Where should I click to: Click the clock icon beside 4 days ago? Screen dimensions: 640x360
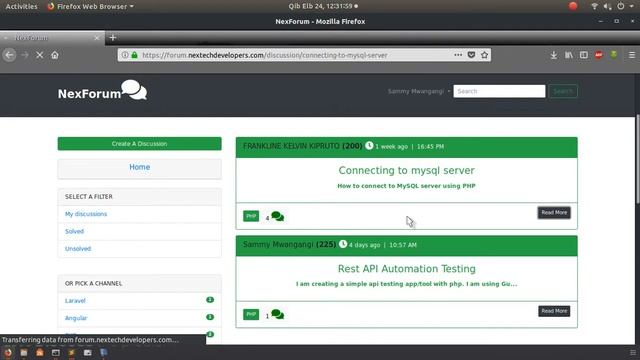343,244
